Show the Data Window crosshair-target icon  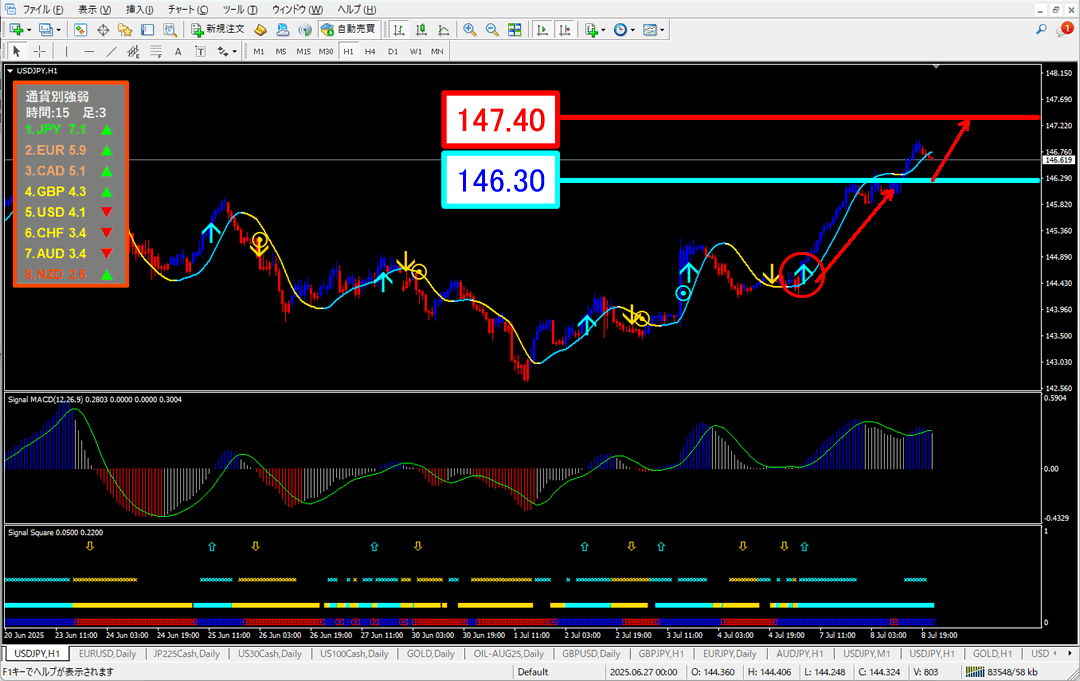coord(103,30)
